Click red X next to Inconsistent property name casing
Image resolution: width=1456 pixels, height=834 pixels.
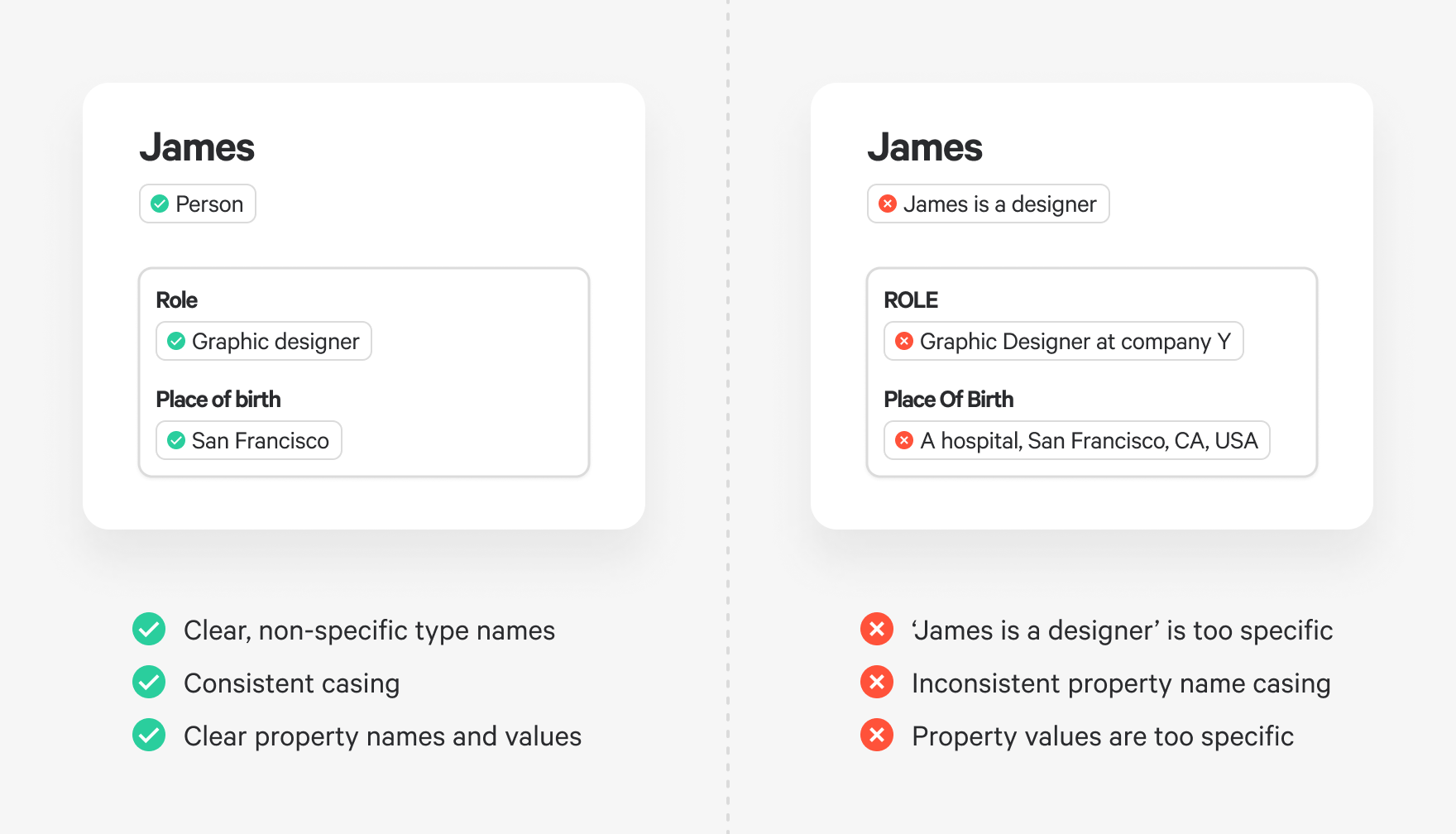(x=877, y=683)
